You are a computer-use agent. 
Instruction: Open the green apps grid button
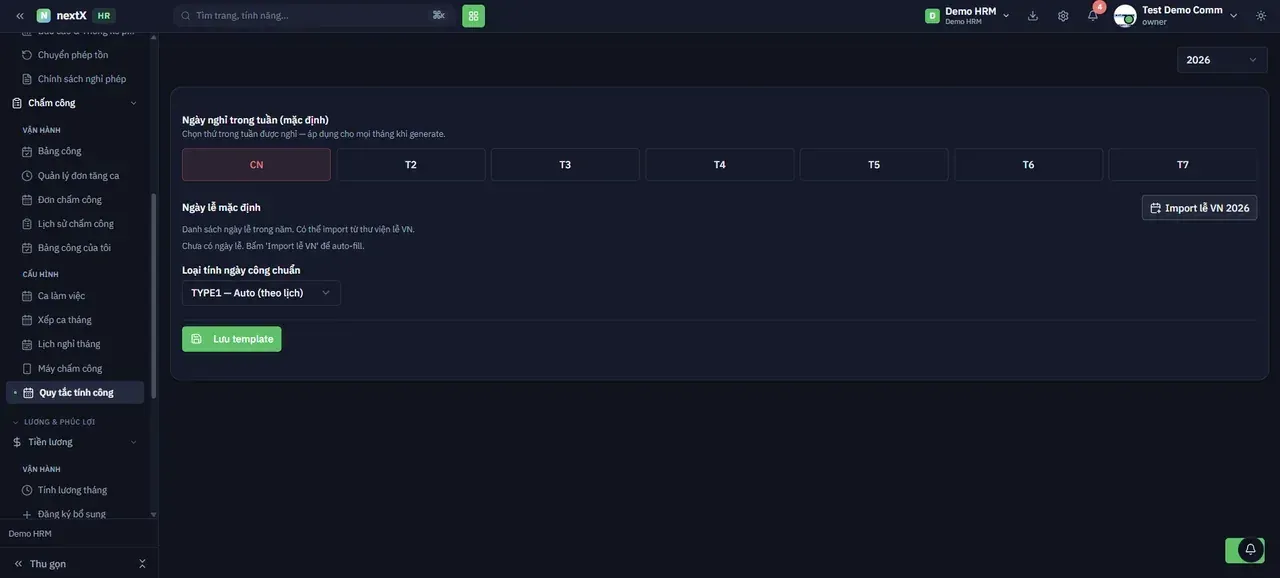click(473, 16)
